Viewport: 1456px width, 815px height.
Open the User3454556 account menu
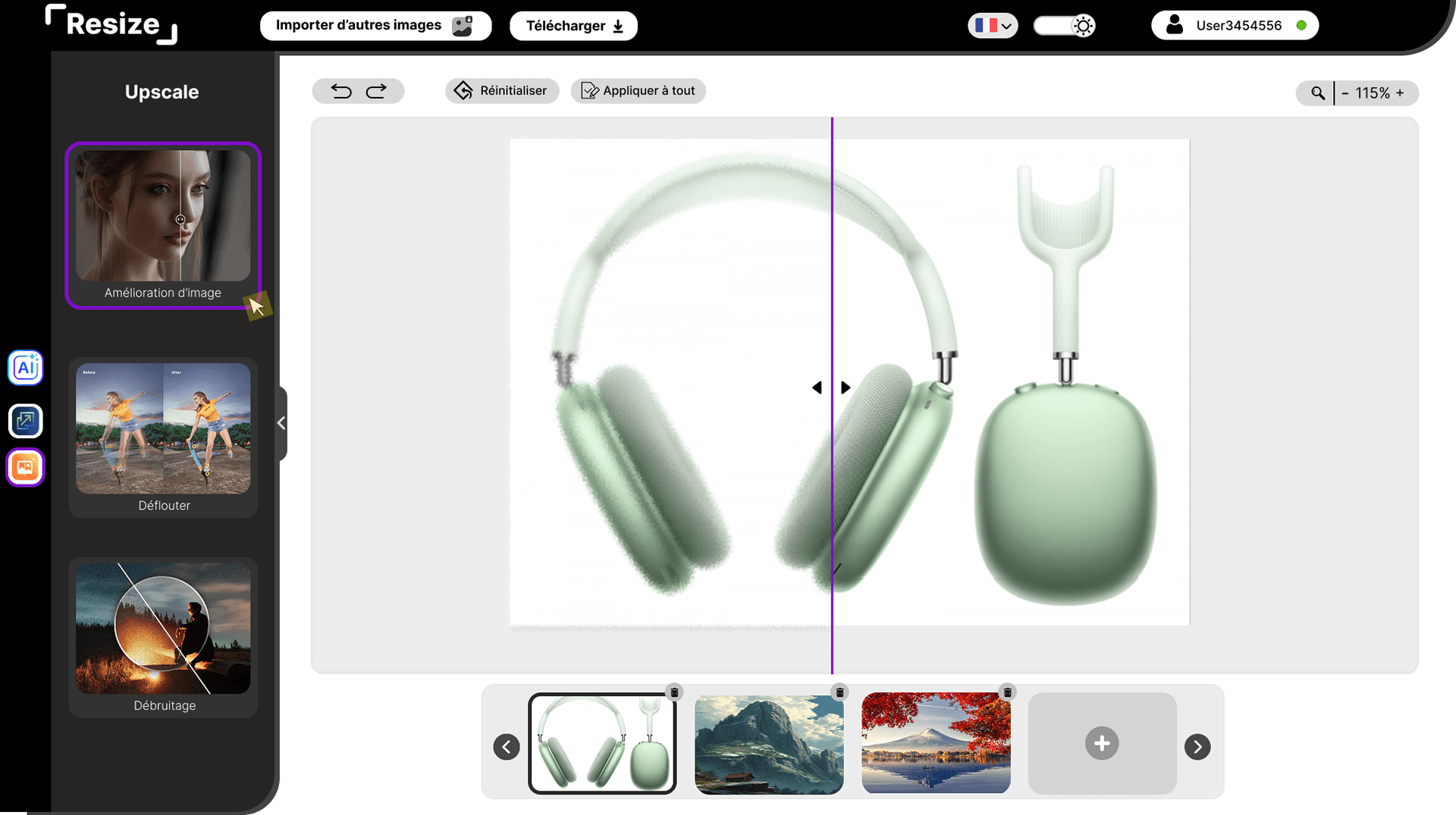pyautogui.click(x=1235, y=26)
